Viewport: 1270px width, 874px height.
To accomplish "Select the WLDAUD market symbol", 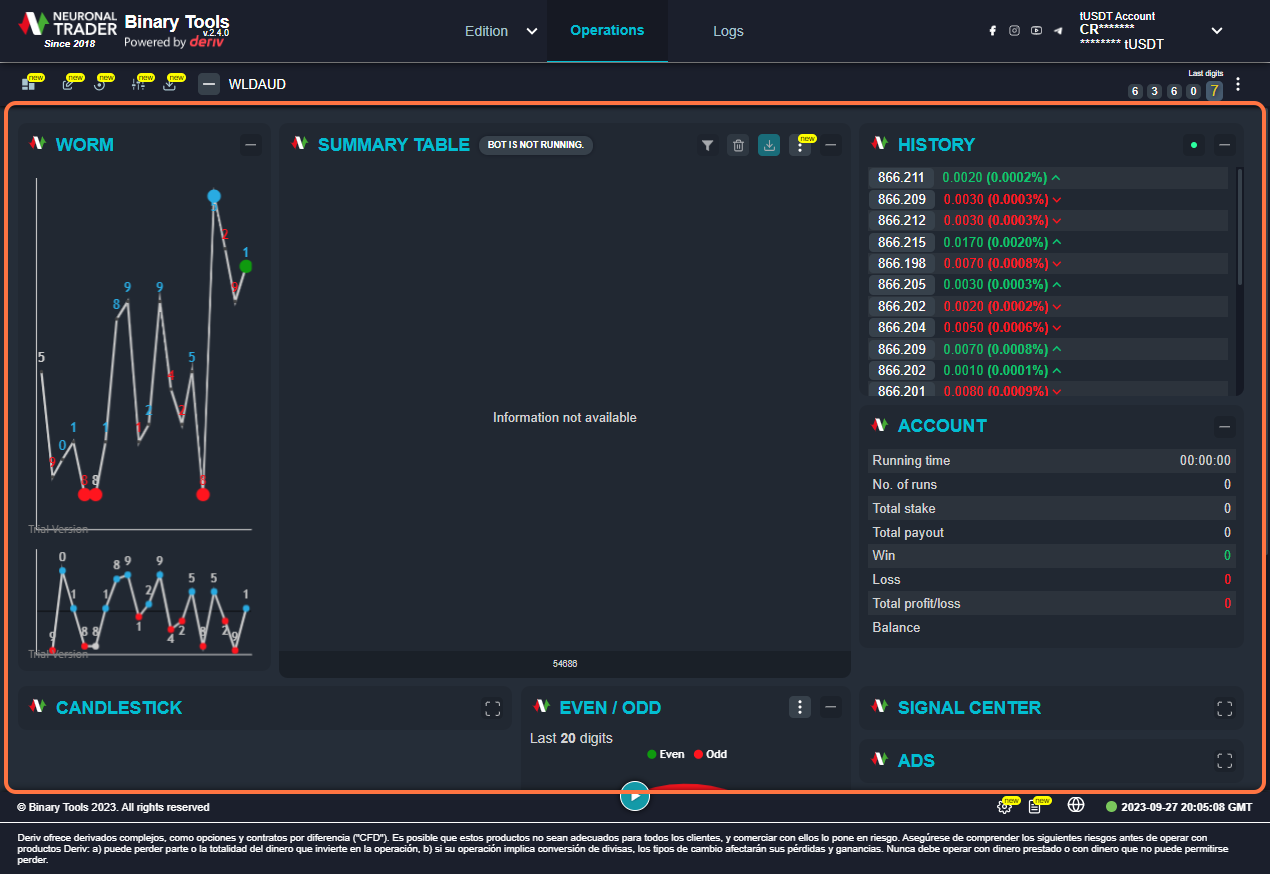I will (x=257, y=84).
